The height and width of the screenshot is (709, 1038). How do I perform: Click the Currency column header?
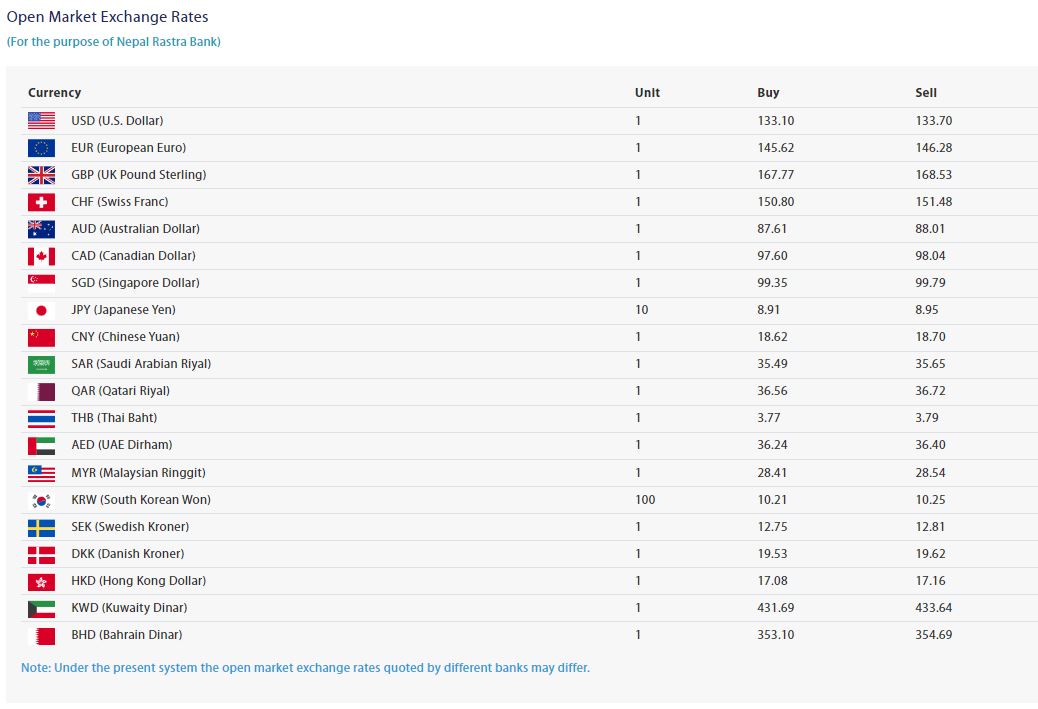[x=54, y=93]
